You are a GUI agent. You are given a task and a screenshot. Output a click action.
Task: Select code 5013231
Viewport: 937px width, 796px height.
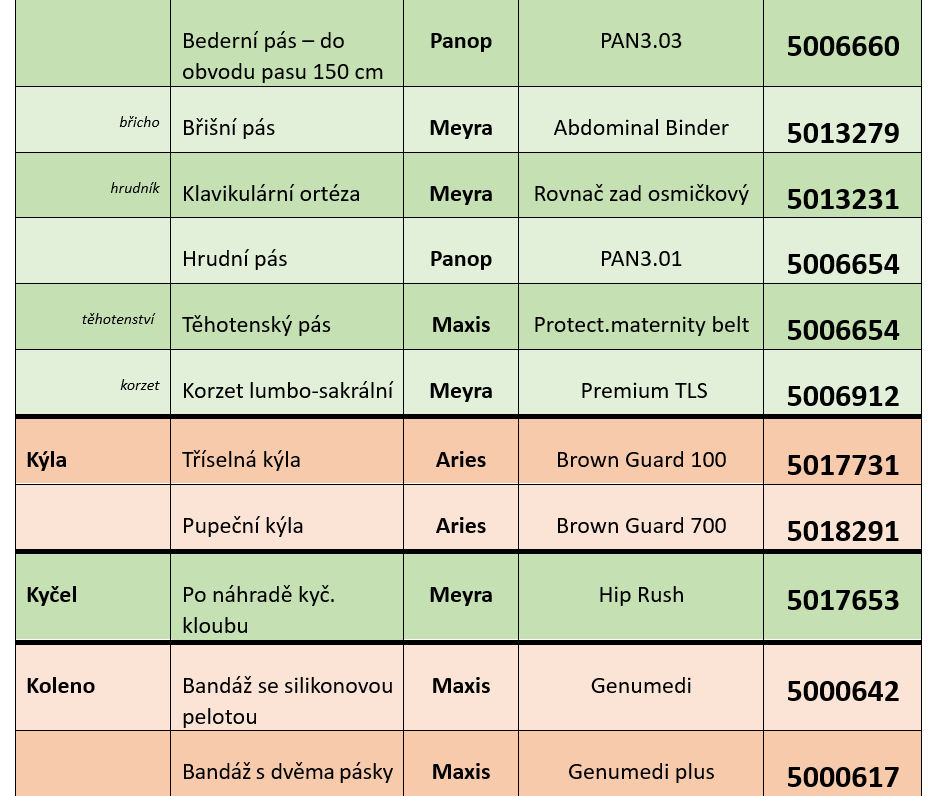pos(842,185)
